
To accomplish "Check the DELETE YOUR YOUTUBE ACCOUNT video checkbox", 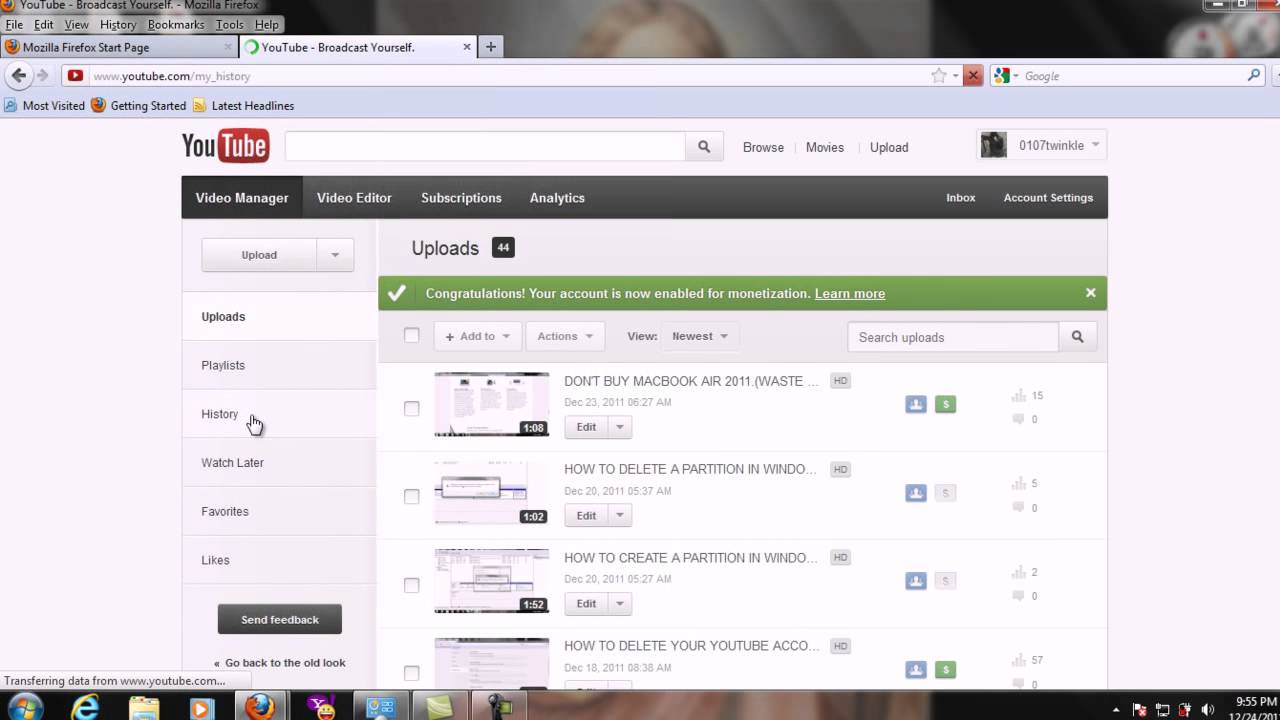I will 411,673.
